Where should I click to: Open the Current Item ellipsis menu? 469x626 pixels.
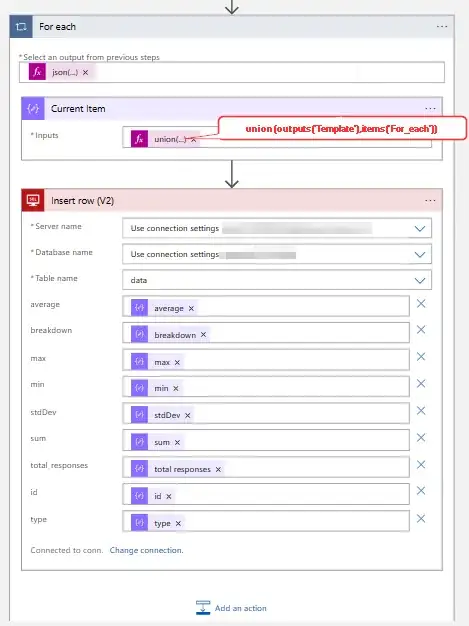coord(430,109)
